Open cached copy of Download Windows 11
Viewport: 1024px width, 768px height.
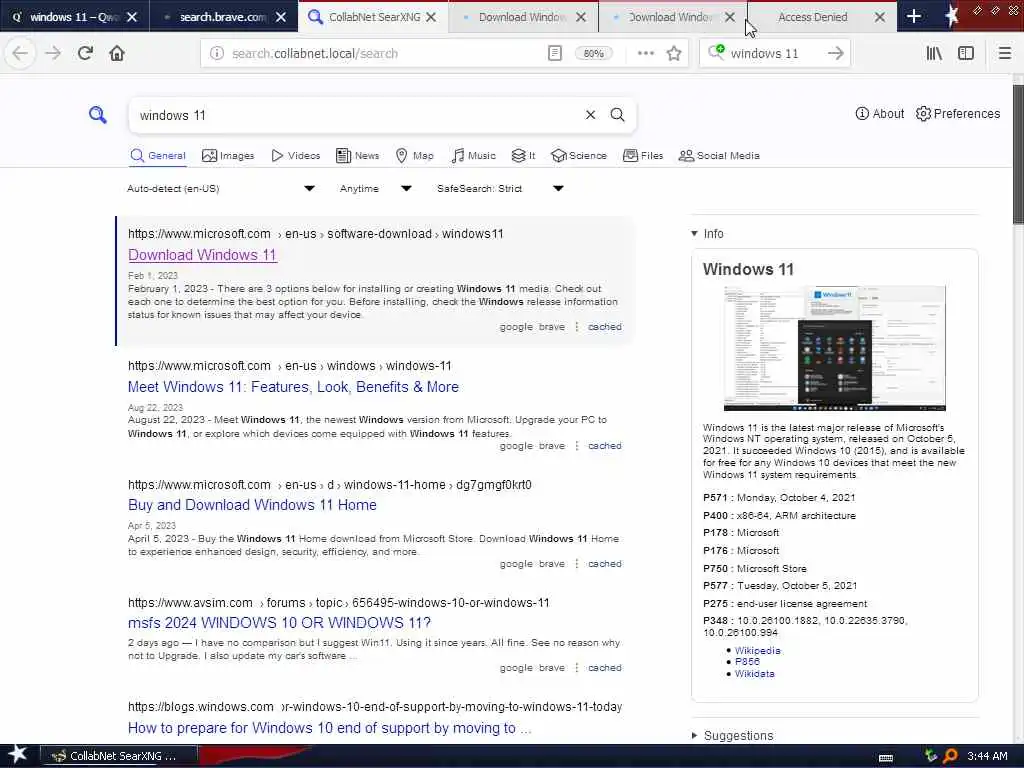tap(605, 327)
